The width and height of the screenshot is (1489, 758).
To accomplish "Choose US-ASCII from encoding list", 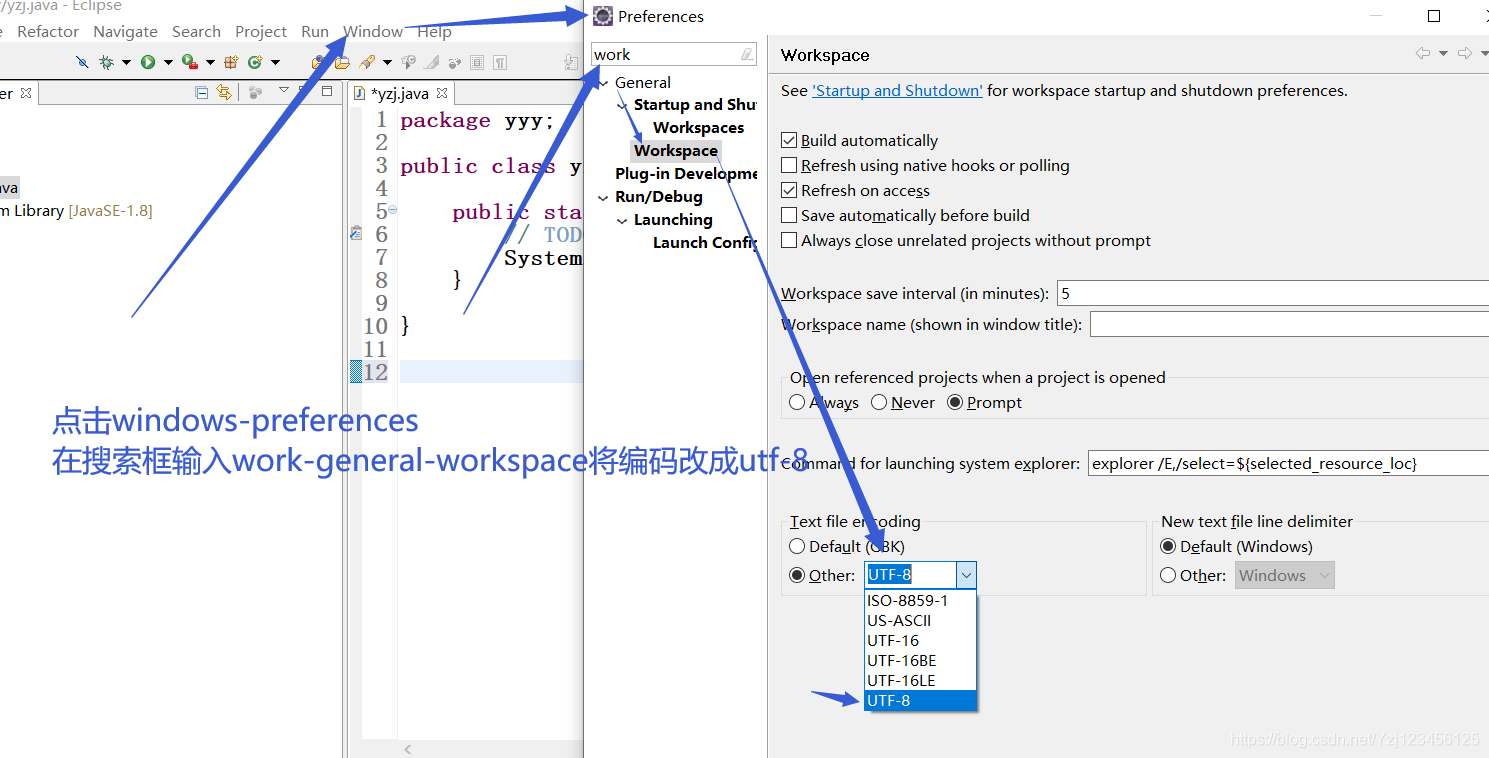I will coord(920,621).
